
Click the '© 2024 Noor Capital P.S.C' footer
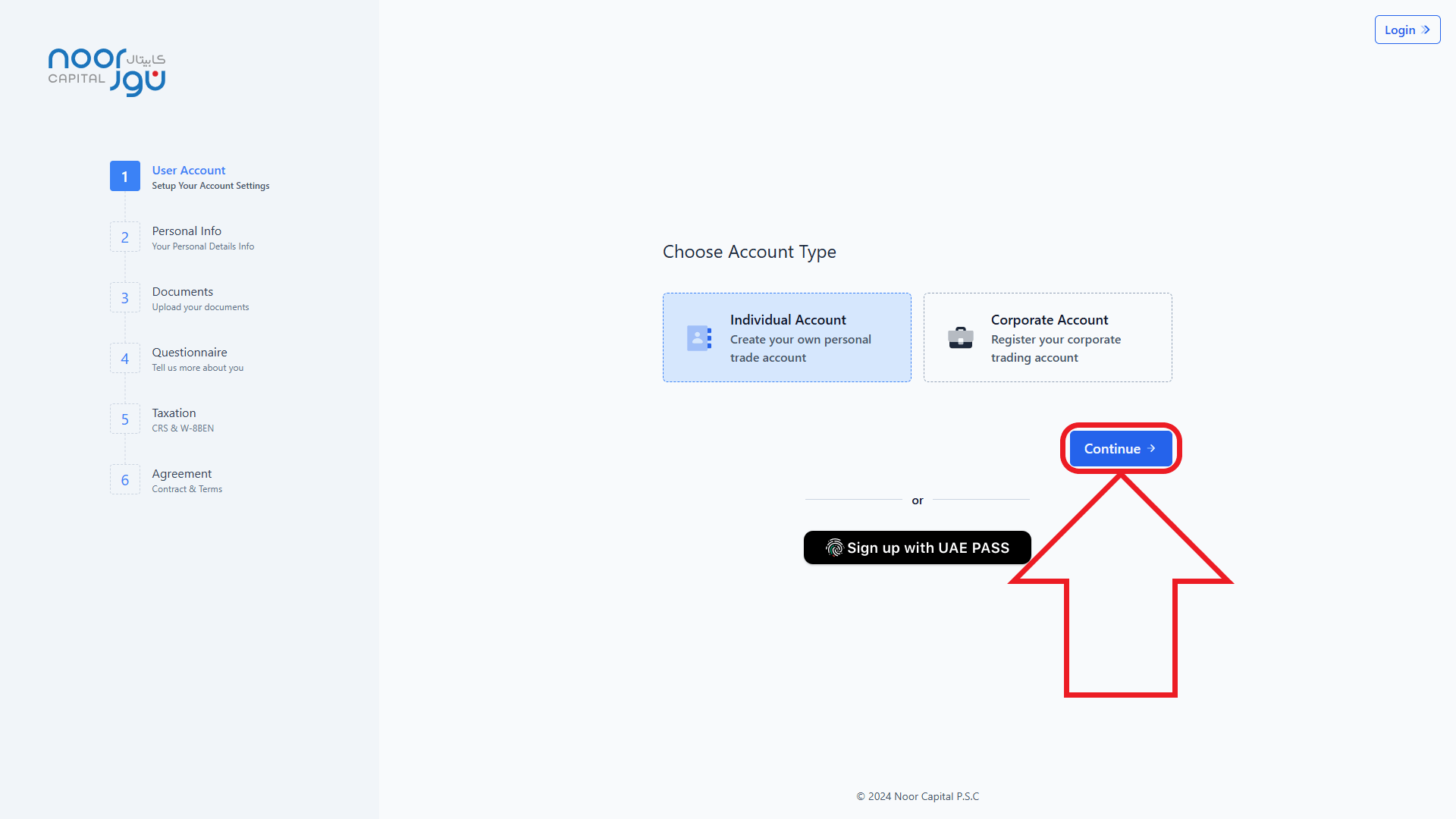[918, 796]
